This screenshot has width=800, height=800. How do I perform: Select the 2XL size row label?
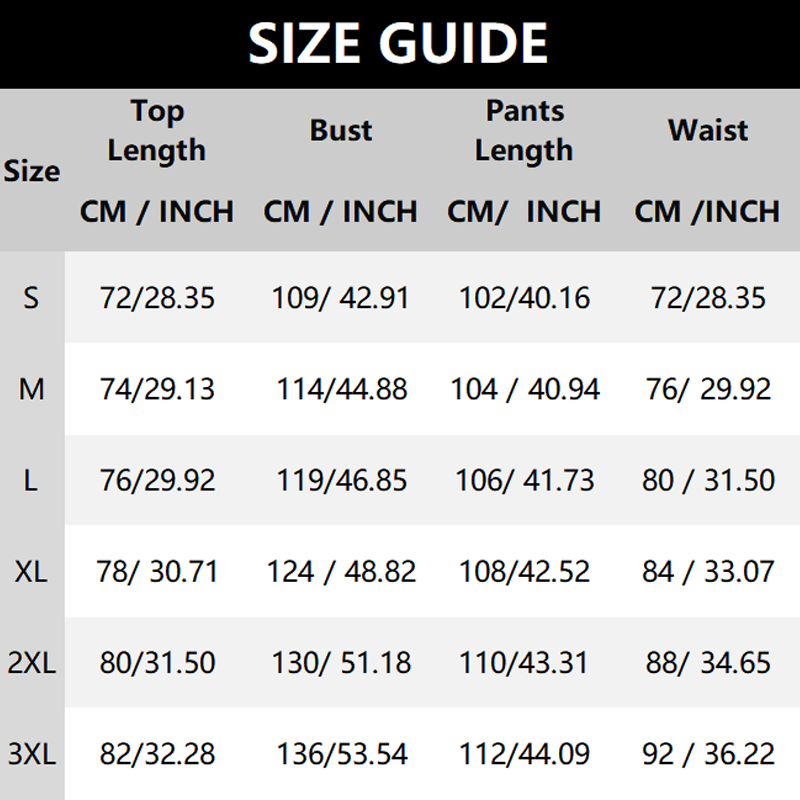(x=32, y=663)
